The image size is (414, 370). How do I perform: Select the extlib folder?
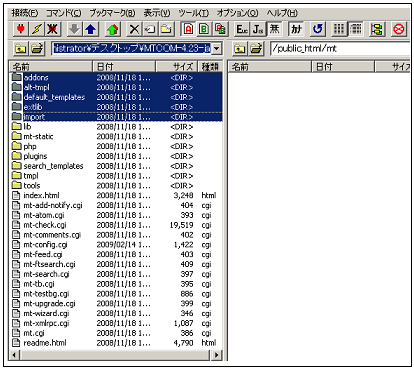[116, 107]
